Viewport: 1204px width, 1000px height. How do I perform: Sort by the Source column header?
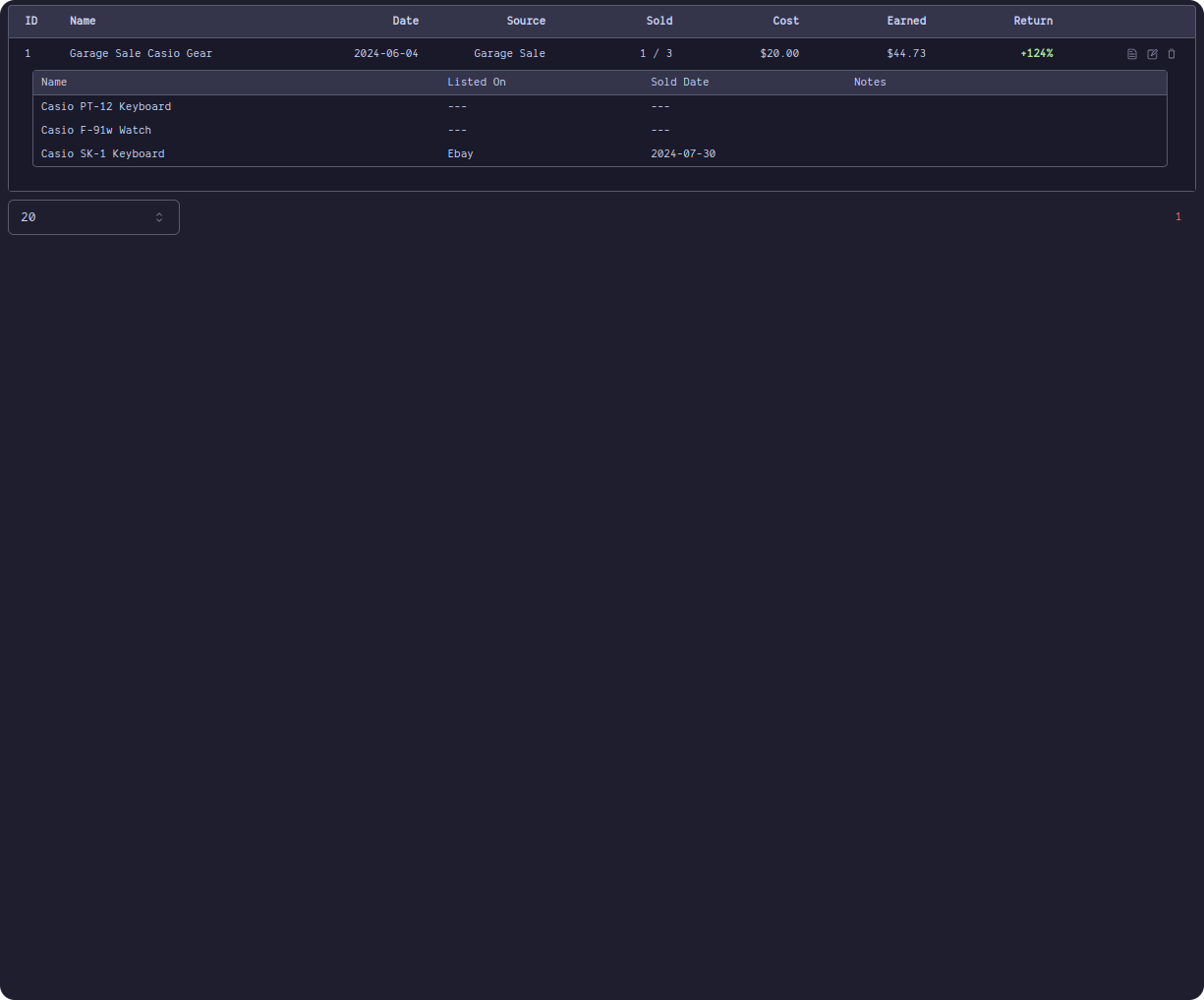click(x=526, y=21)
